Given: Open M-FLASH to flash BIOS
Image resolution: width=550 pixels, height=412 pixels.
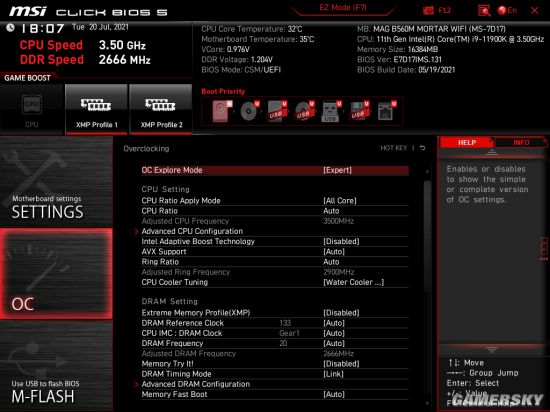Looking at the screenshot, I should 56,366.
